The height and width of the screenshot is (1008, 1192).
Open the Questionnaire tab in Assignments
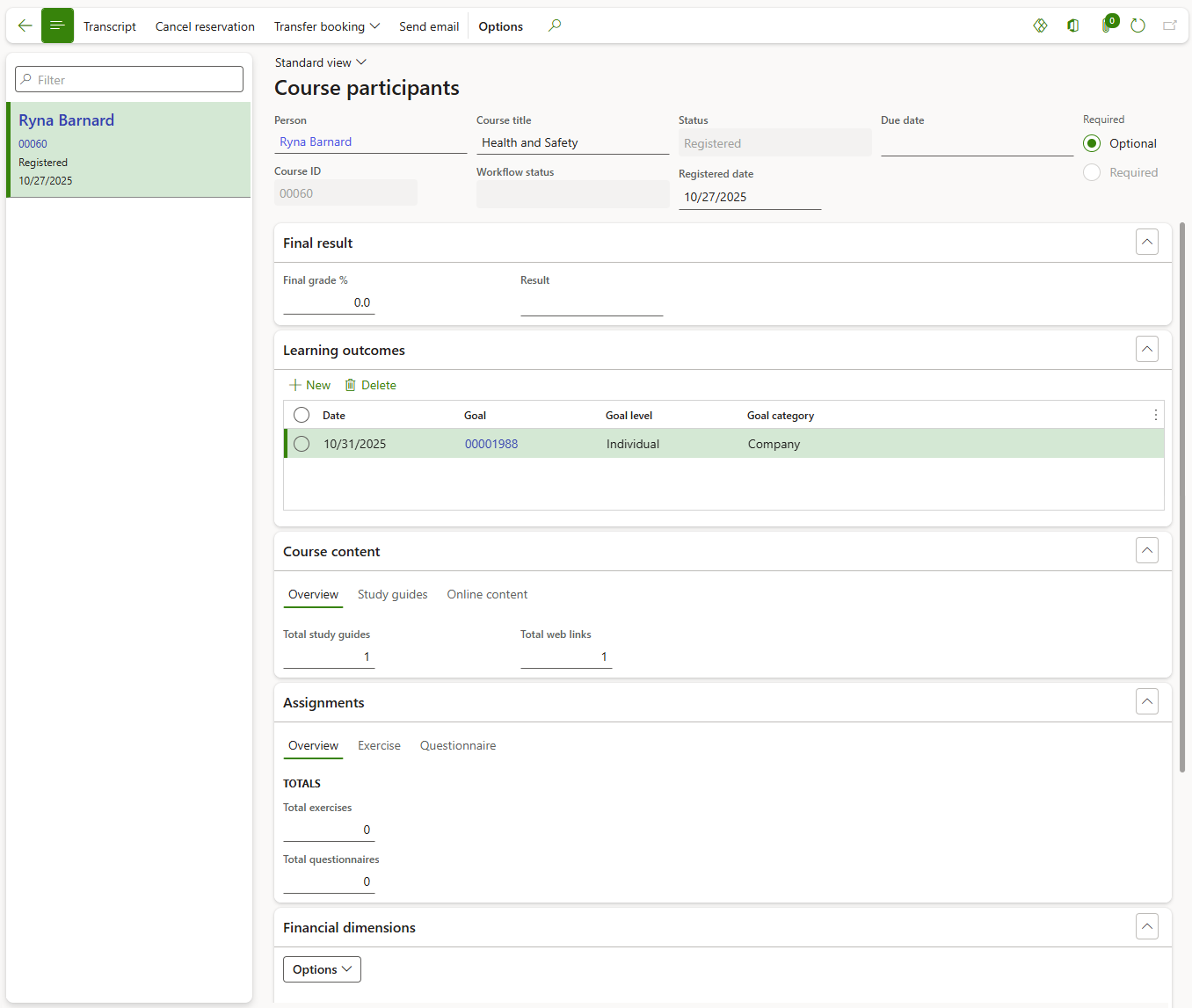pyautogui.click(x=457, y=745)
